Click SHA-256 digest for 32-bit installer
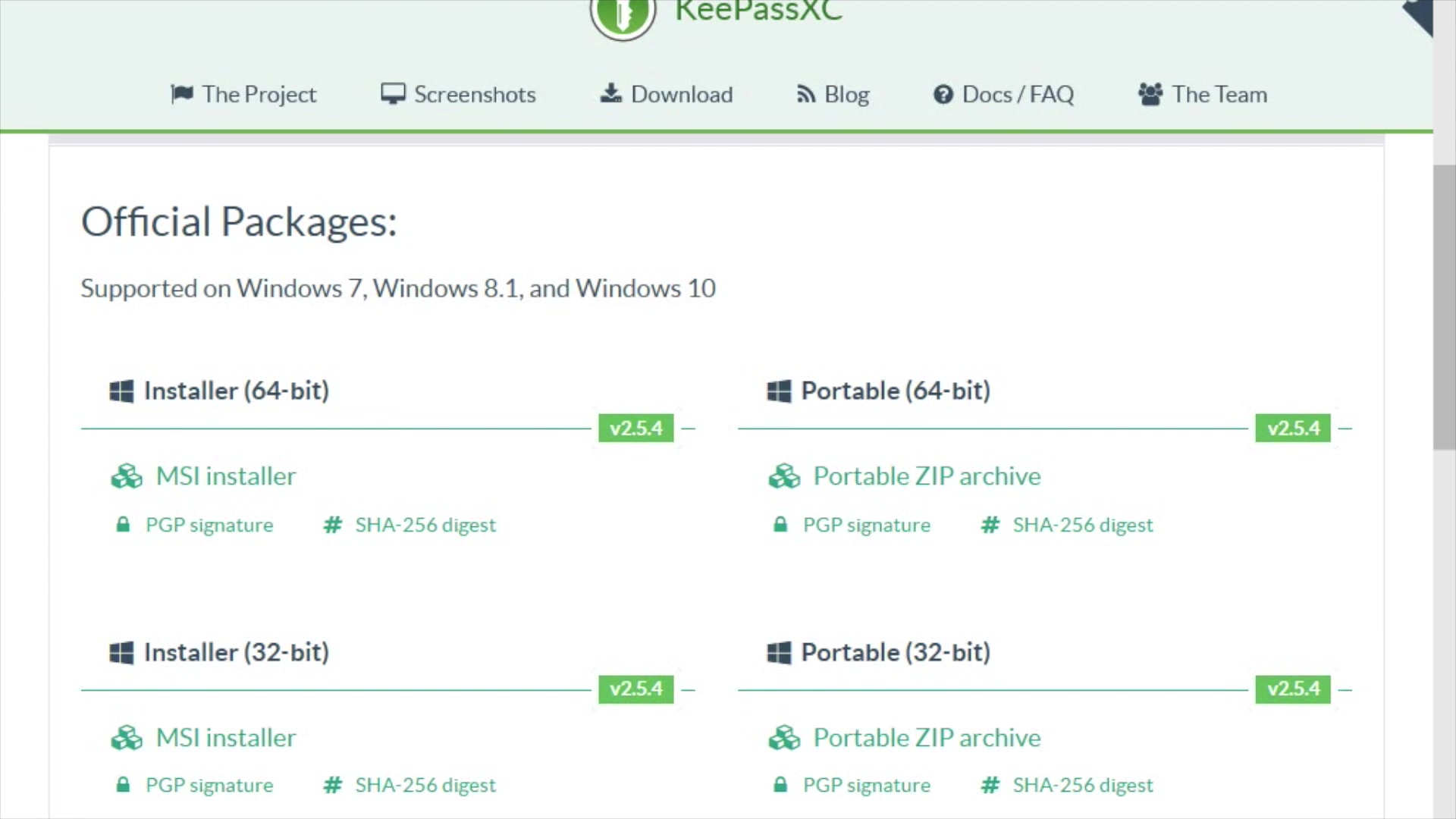This screenshot has height=819, width=1456. [x=424, y=784]
